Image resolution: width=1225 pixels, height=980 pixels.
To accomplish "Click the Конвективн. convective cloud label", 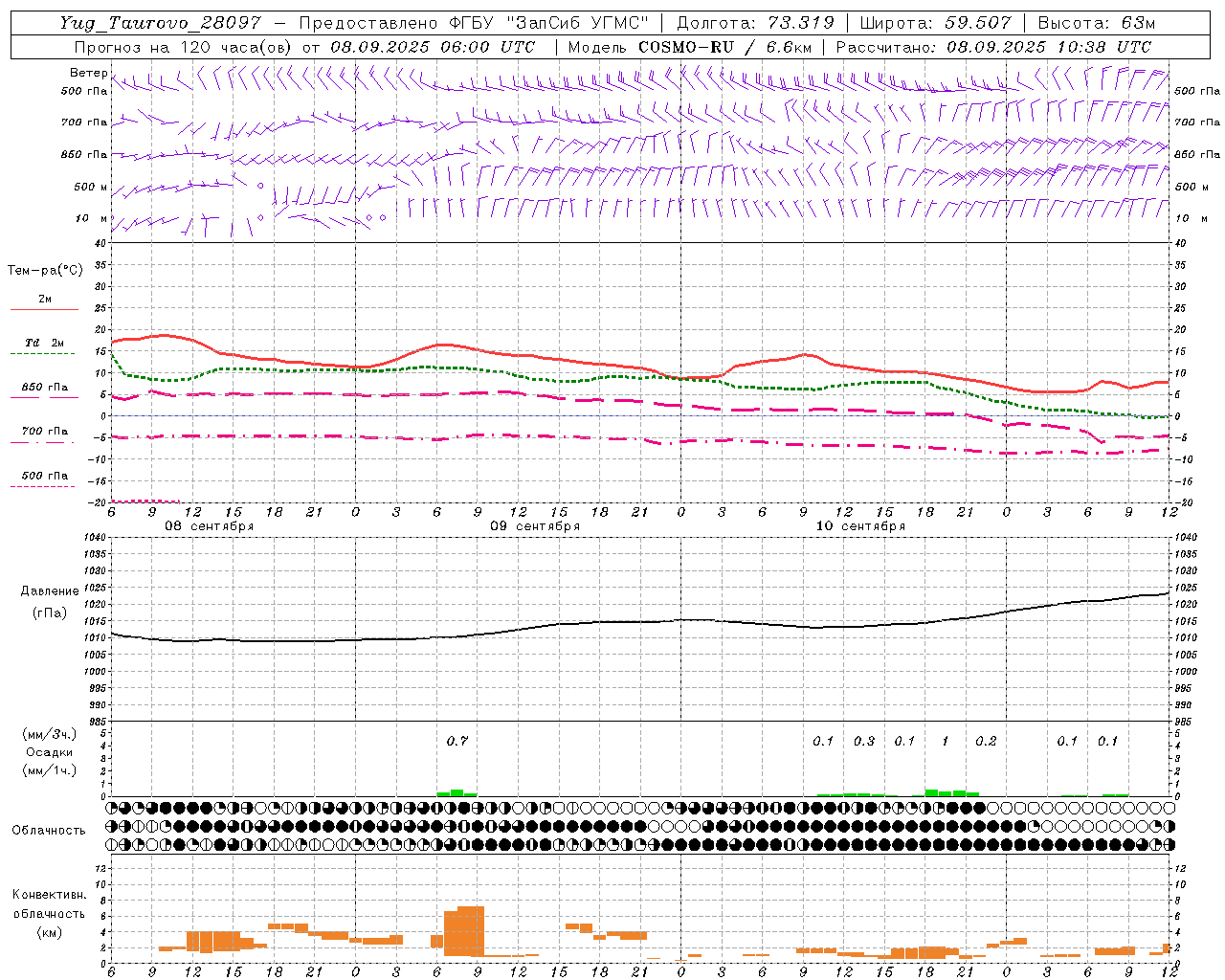I will coord(50,895).
